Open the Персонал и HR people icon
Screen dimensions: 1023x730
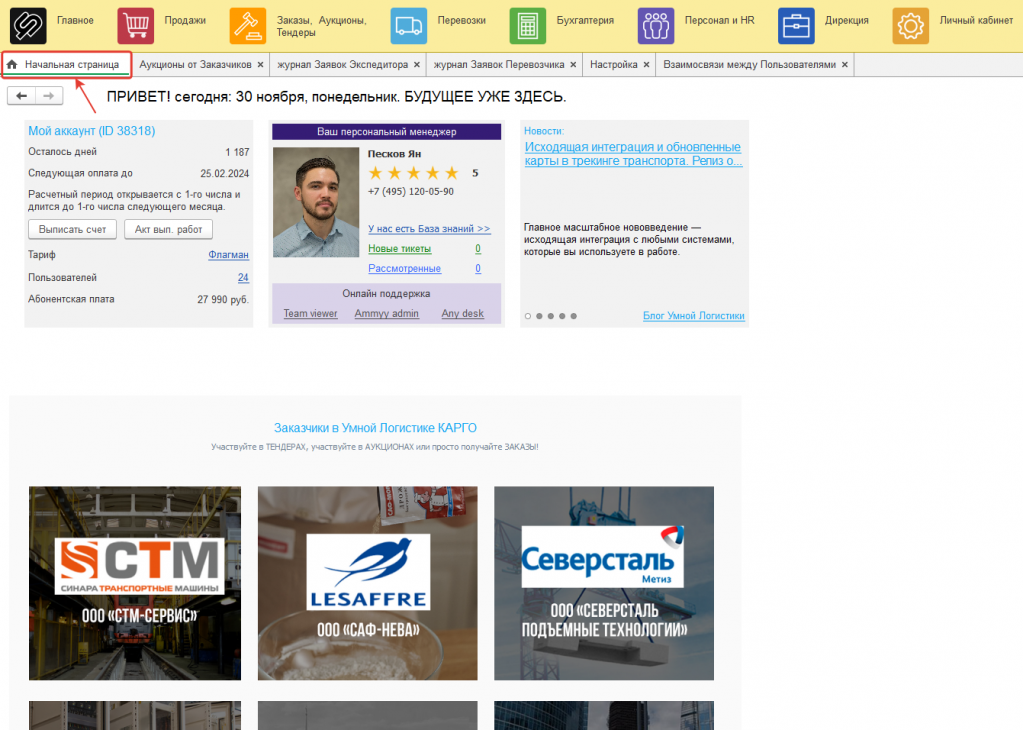pos(656,25)
